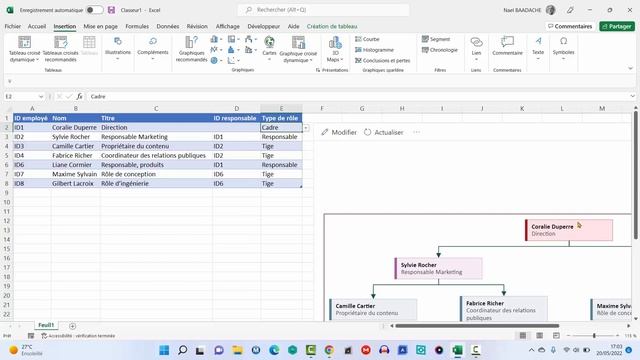Click Accessibilité status bar message
640x360 pixels.
pos(78,336)
